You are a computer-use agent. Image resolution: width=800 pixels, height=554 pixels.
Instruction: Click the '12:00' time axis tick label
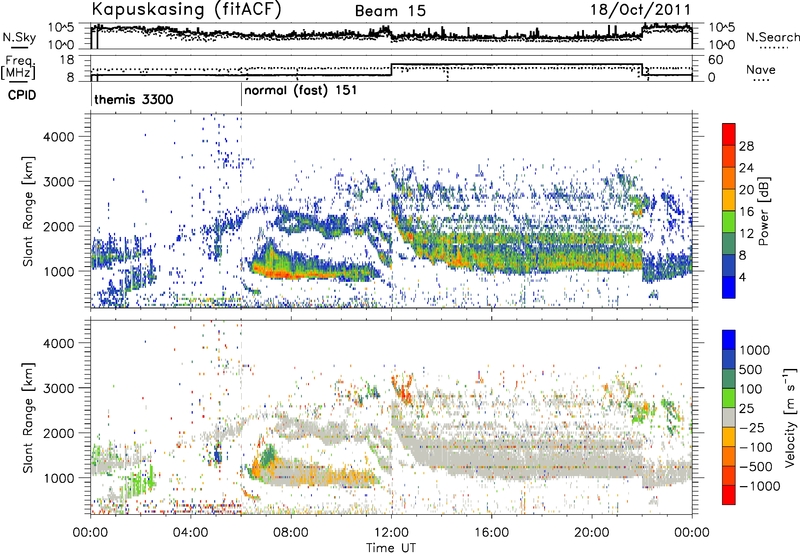pyautogui.click(x=391, y=533)
